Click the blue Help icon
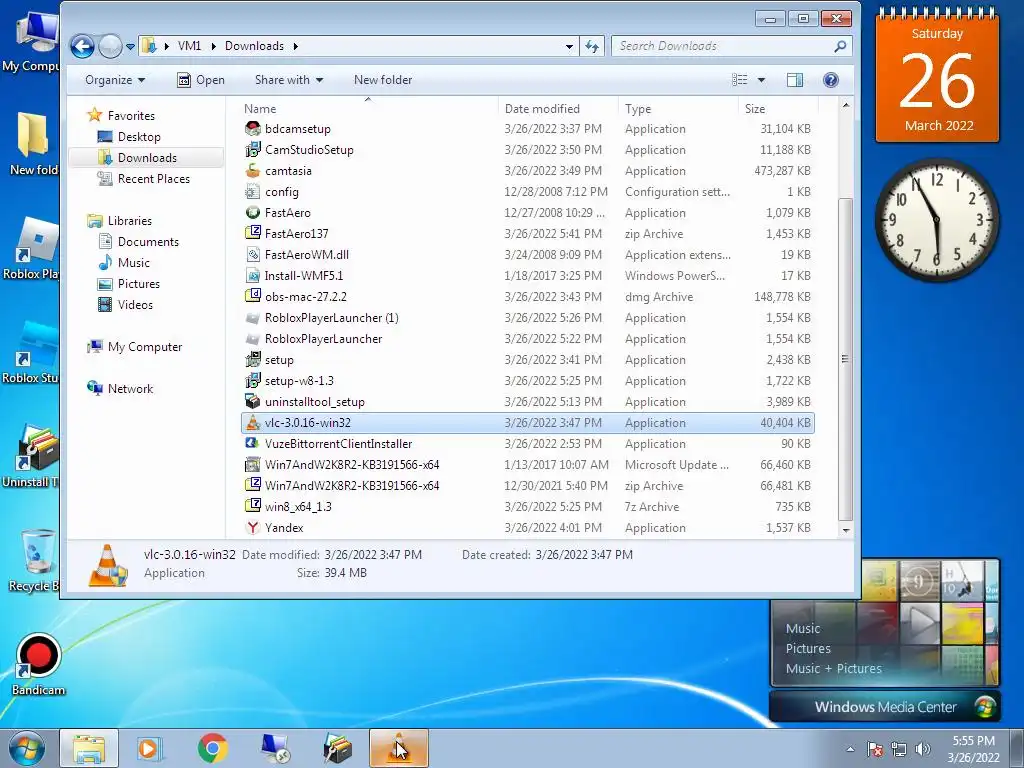Viewport: 1024px width, 768px height. pos(831,80)
